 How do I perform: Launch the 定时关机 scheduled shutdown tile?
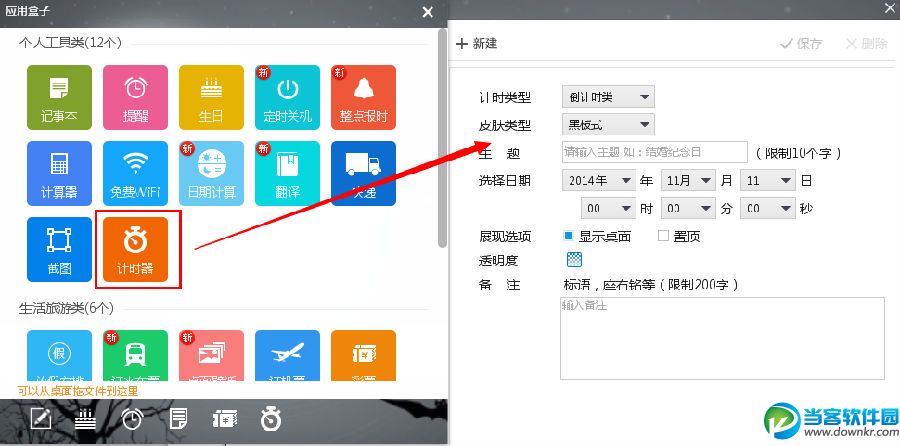pyautogui.click(x=288, y=97)
